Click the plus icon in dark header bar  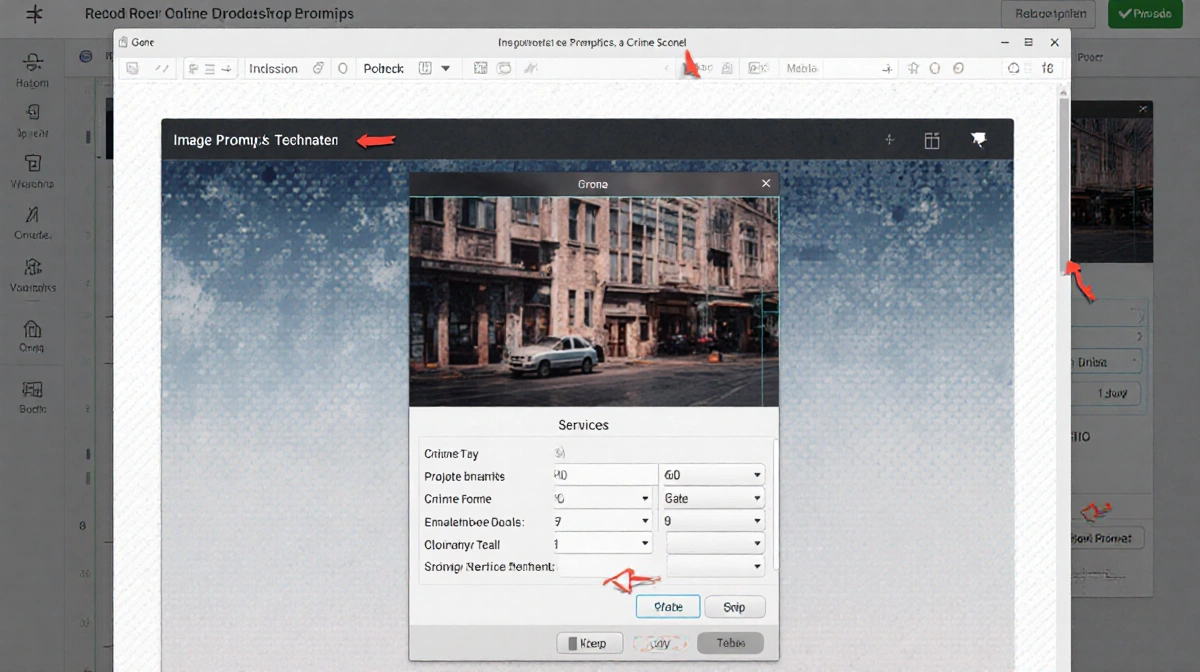coord(889,140)
